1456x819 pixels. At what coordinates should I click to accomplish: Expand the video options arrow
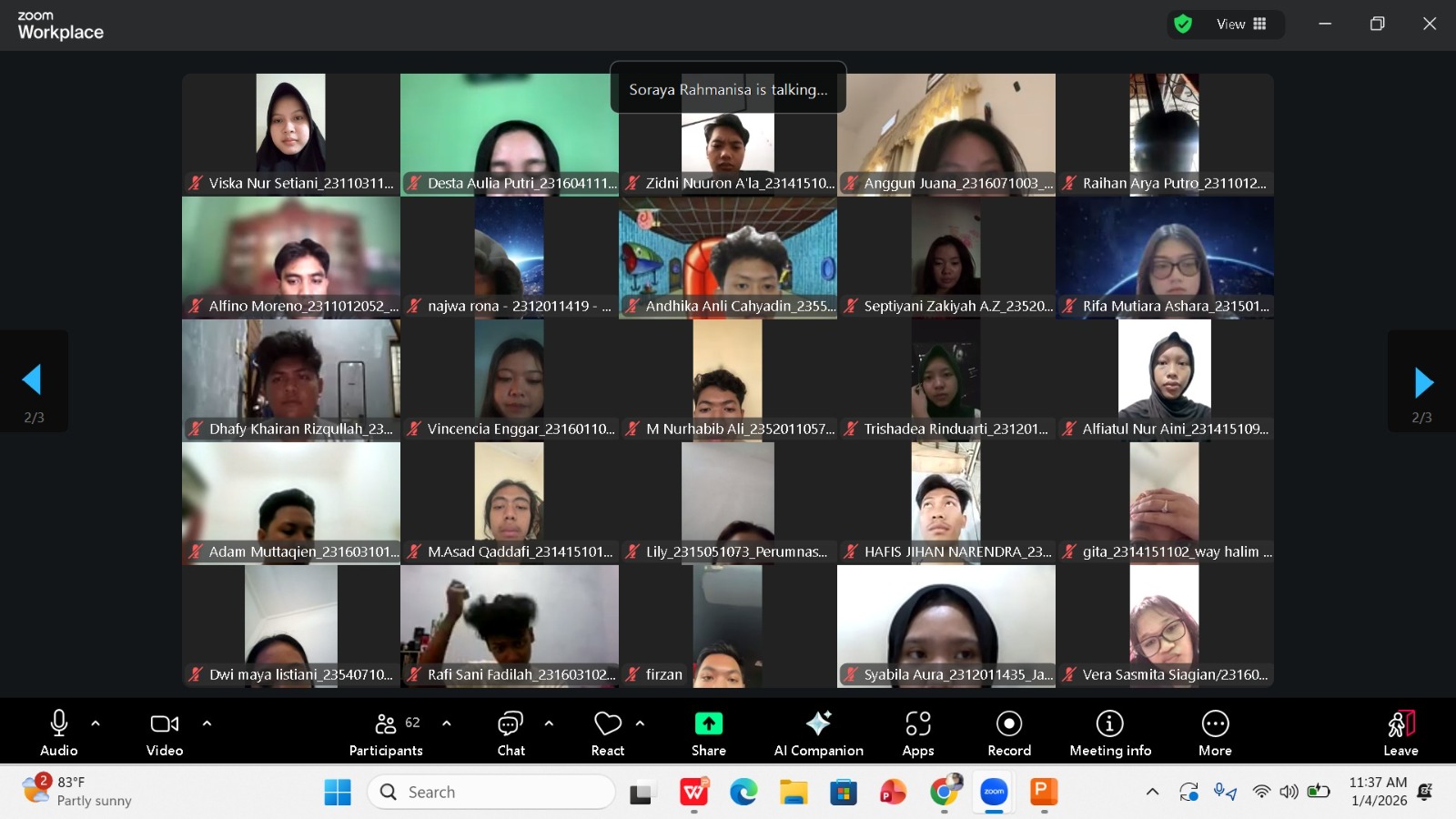[x=207, y=723]
